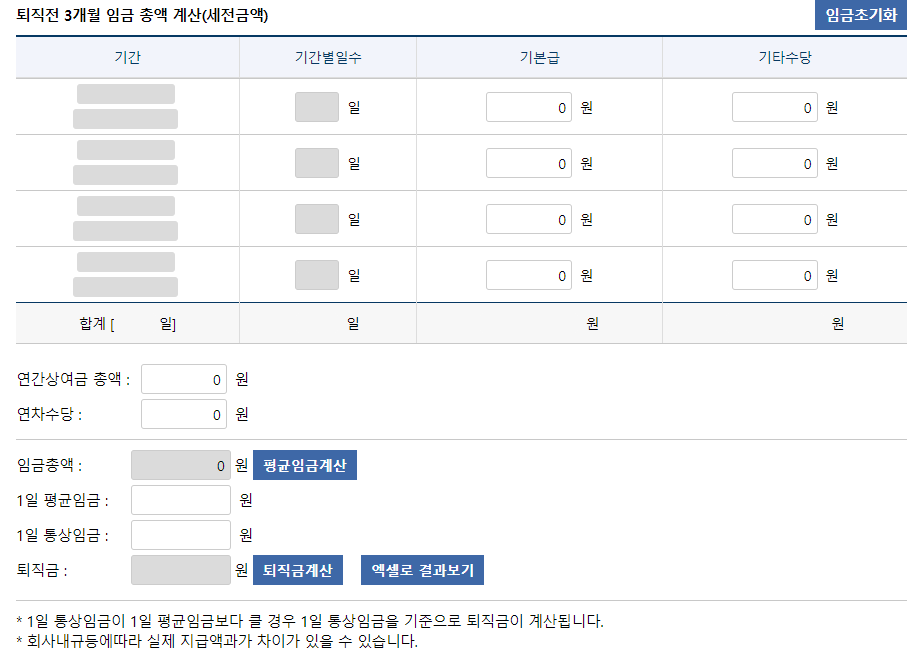The height and width of the screenshot is (660, 917).
Task: Click the 1일 평균임금 label
Action: coord(62,500)
